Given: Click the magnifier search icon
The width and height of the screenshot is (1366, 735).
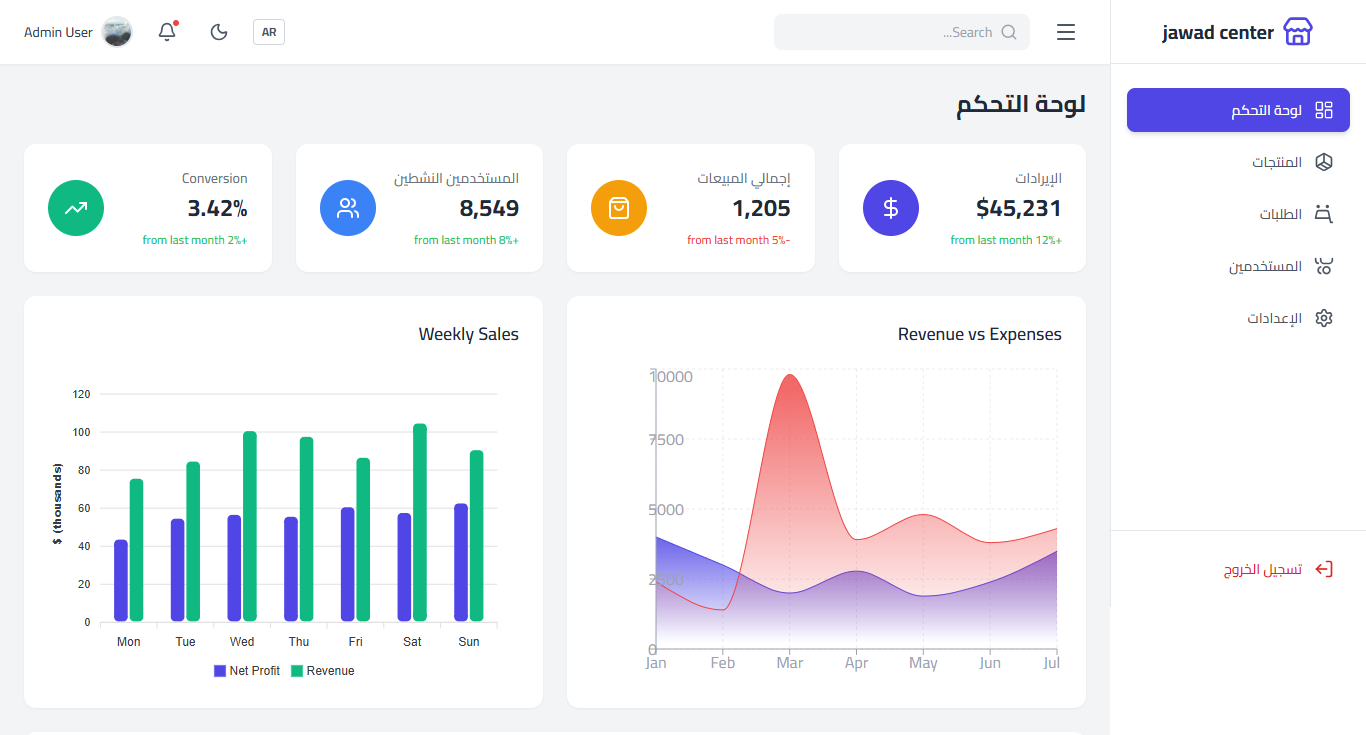Looking at the screenshot, I should 1009,32.
